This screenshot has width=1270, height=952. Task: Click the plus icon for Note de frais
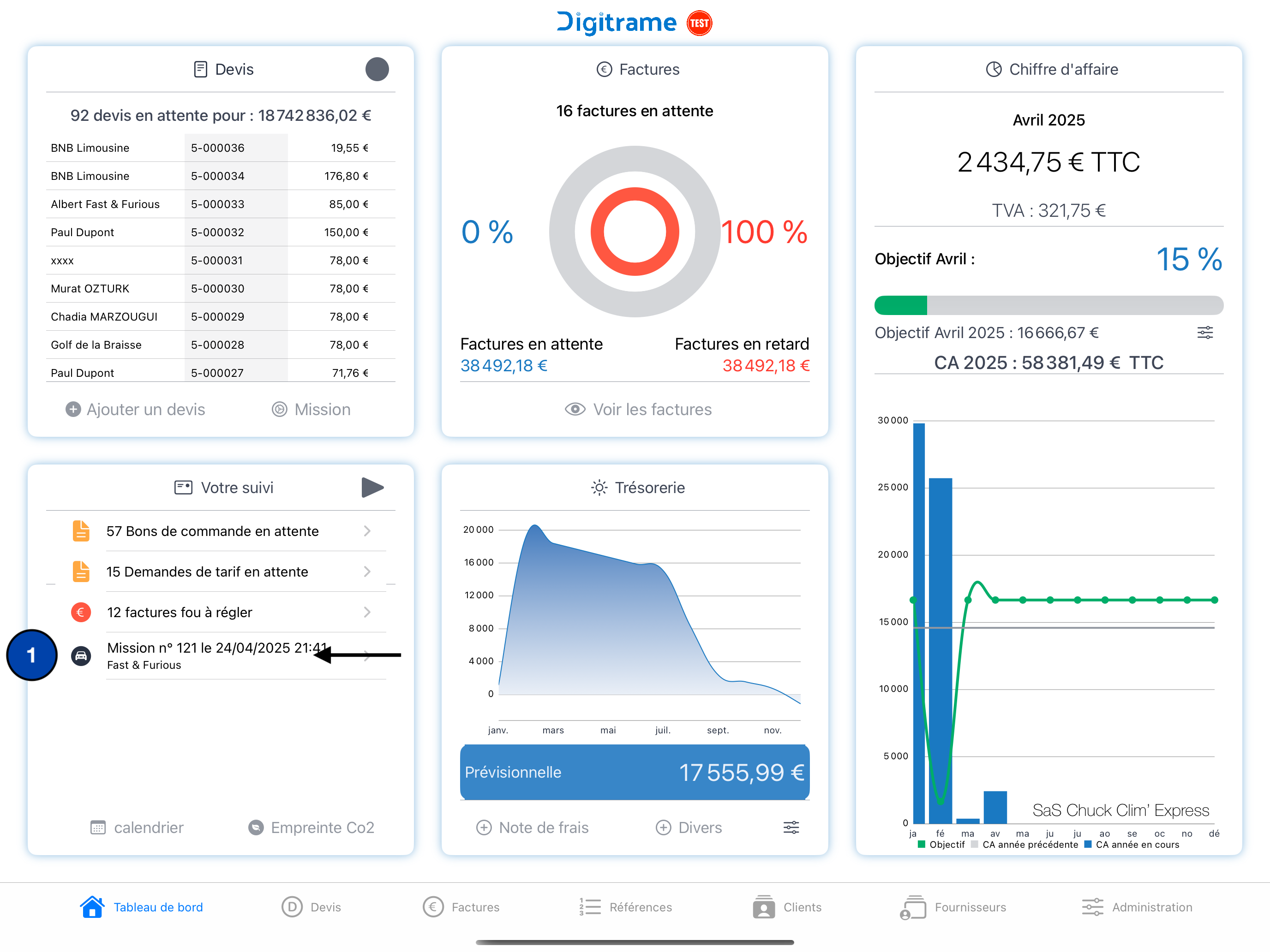484,827
